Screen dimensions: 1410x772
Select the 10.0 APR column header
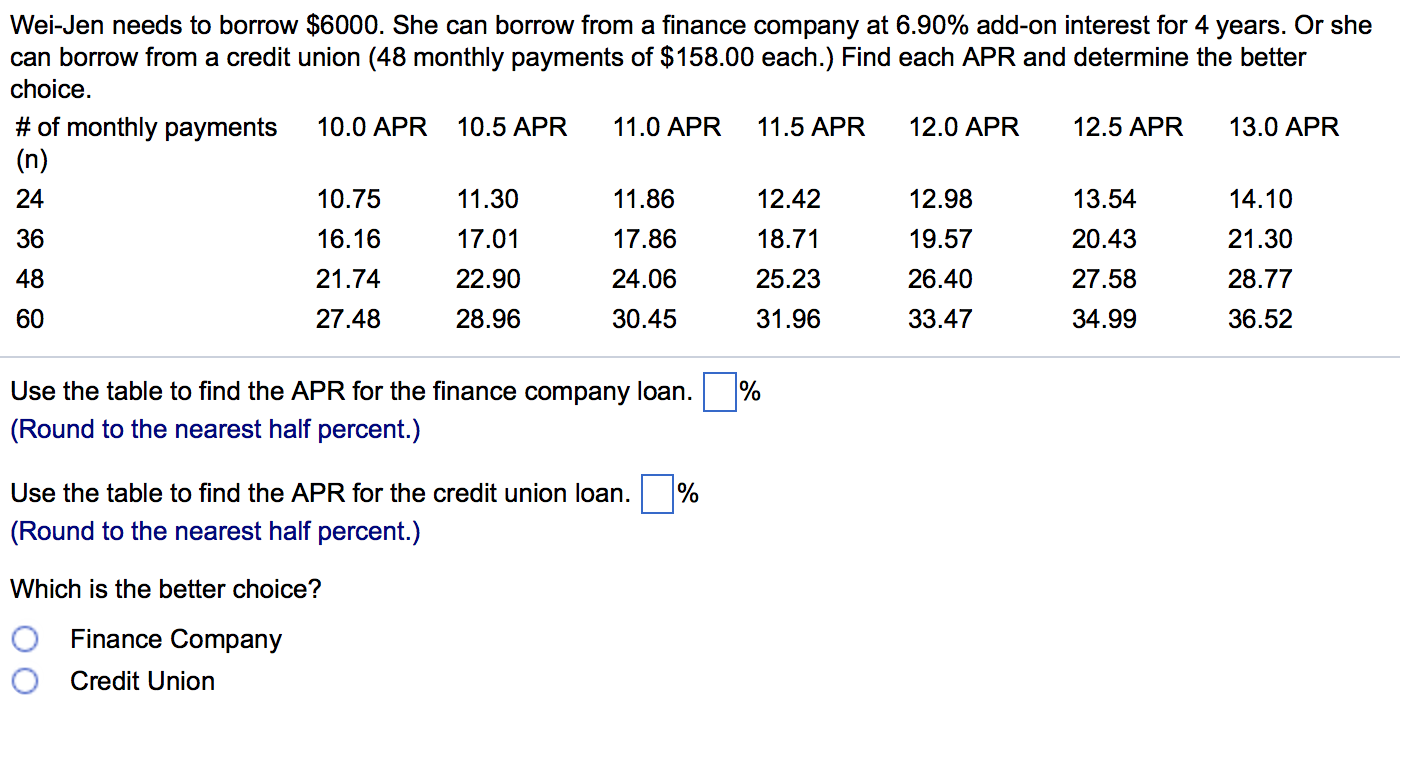pos(372,127)
